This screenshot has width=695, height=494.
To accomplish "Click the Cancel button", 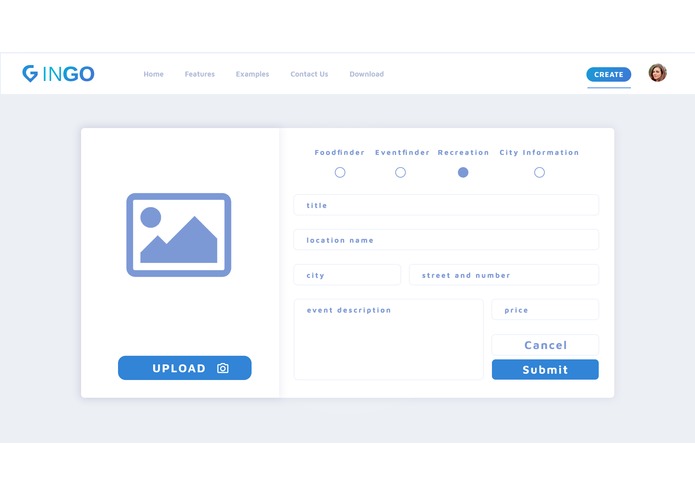I will (x=545, y=345).
